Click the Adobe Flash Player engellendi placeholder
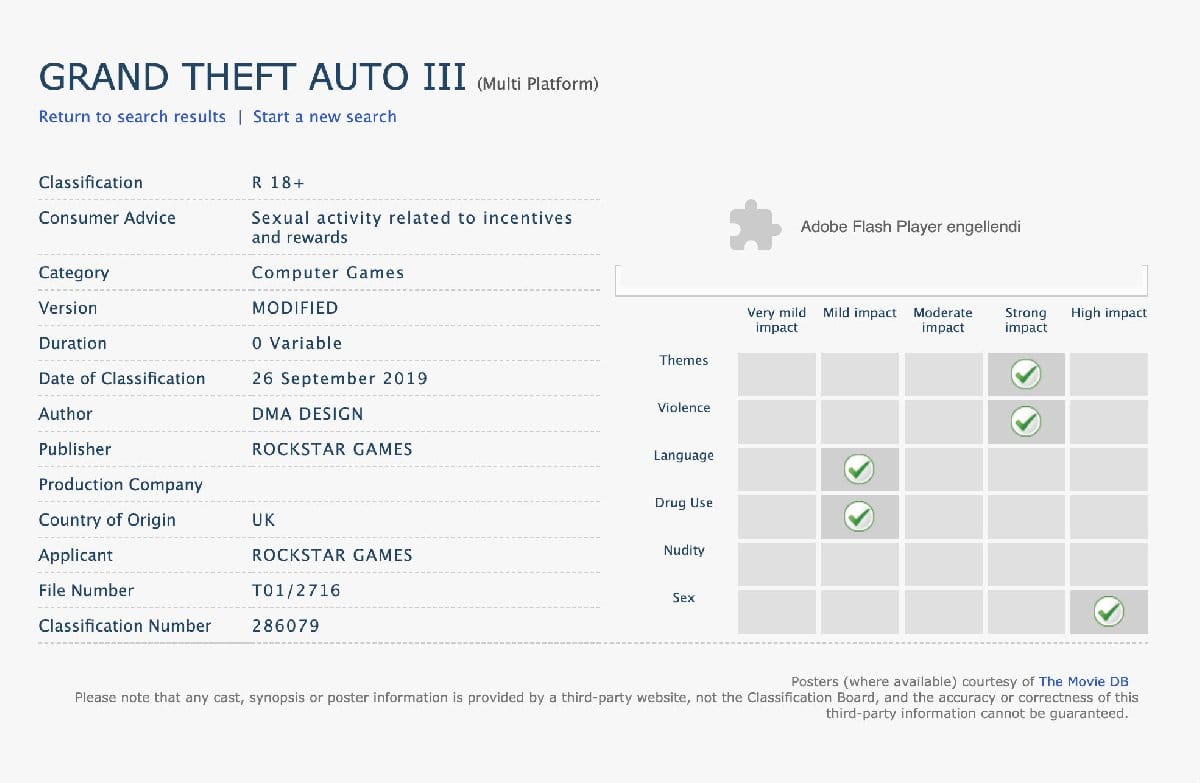Image resolution: width=1200 pixels, height=783 pixels. click(x=910, y=226)
